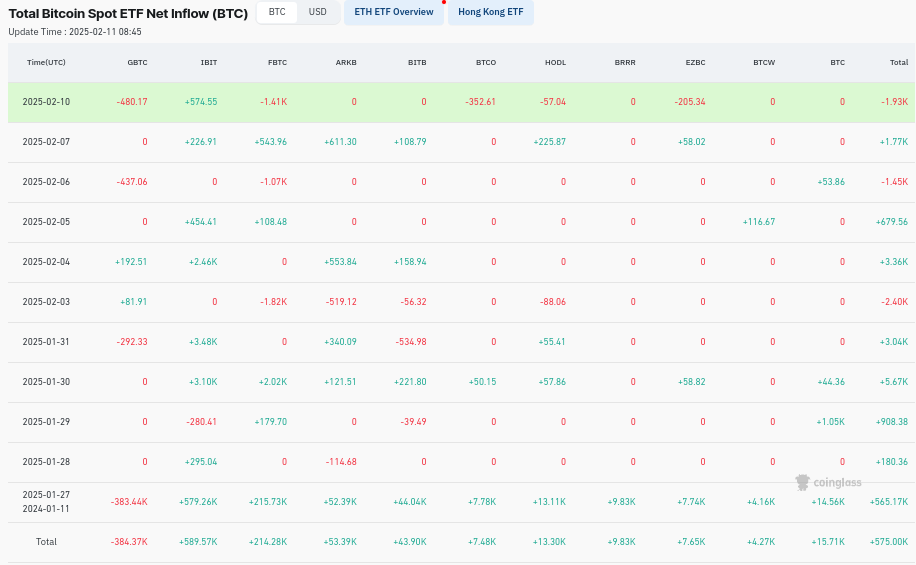Select the 2025-02-03 date cell
Screen dimensions: 916x565
pos(46,302)
